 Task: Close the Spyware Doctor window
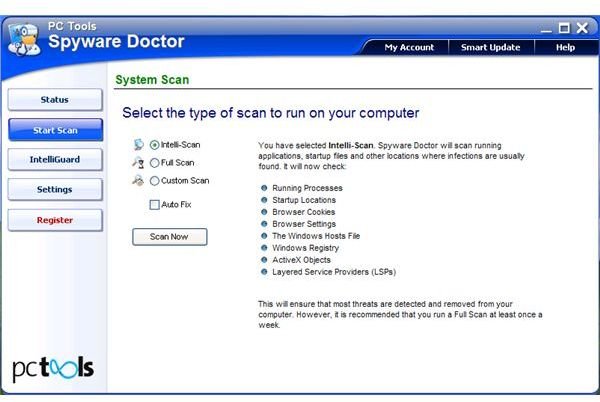[582, 28]
